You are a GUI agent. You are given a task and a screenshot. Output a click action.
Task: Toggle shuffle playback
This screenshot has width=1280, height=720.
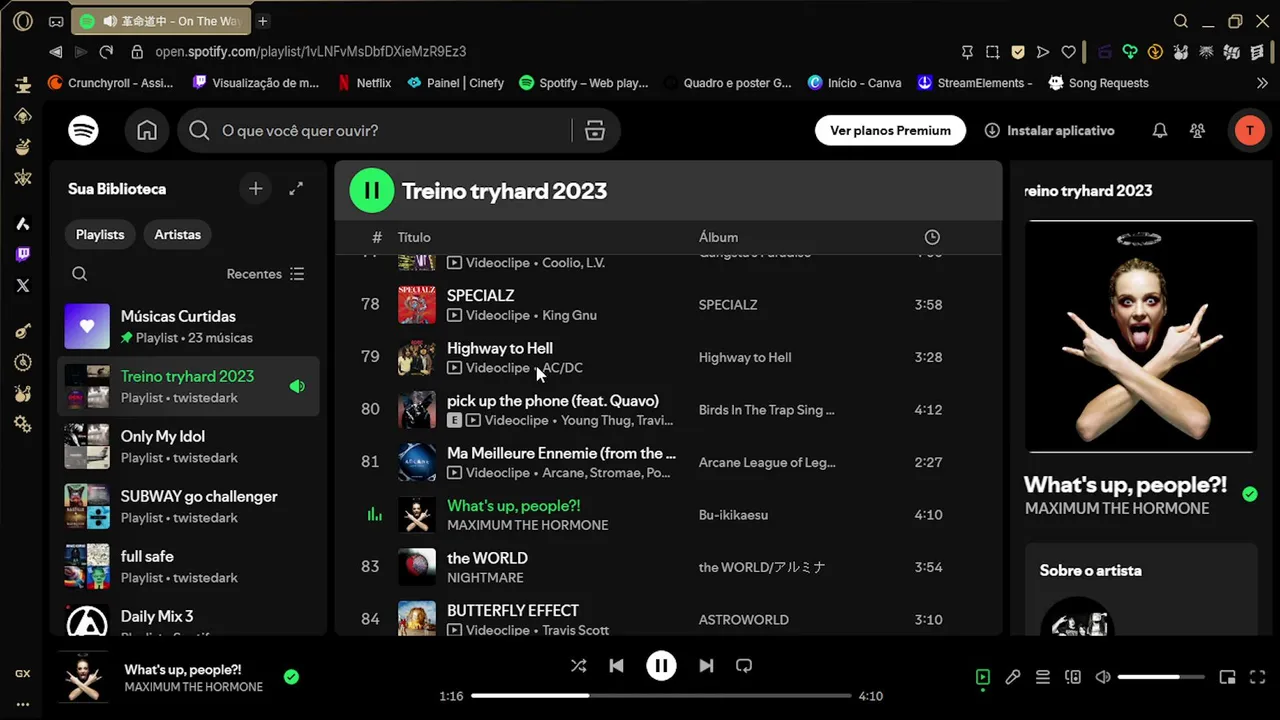click(578, 666)
